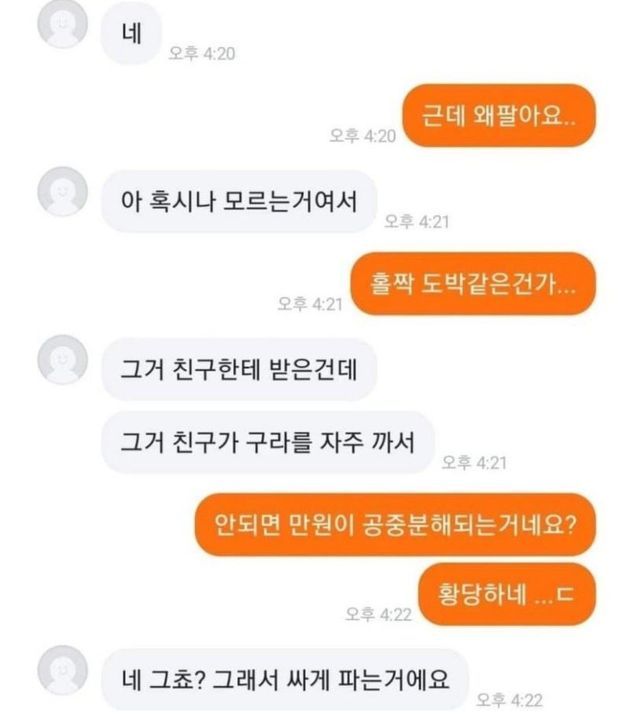
Task: Open the avatar next to "아 혹시나 모르는거여서"
Action: point(62,191)
